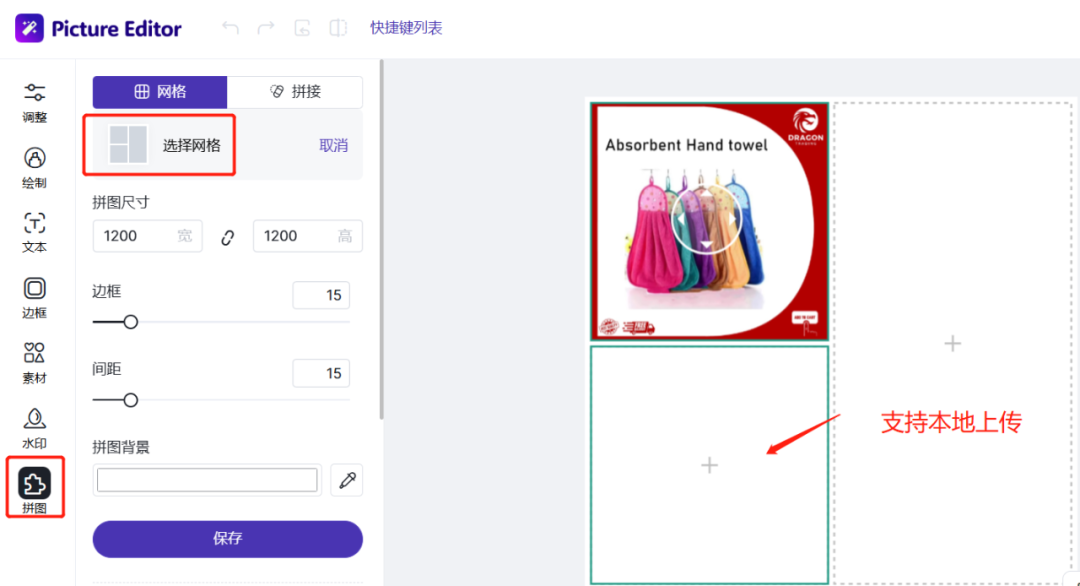The height and width of the screenshot is (586, 1080).
Task: Click the undo arrow icon
Action: point(231,28)
